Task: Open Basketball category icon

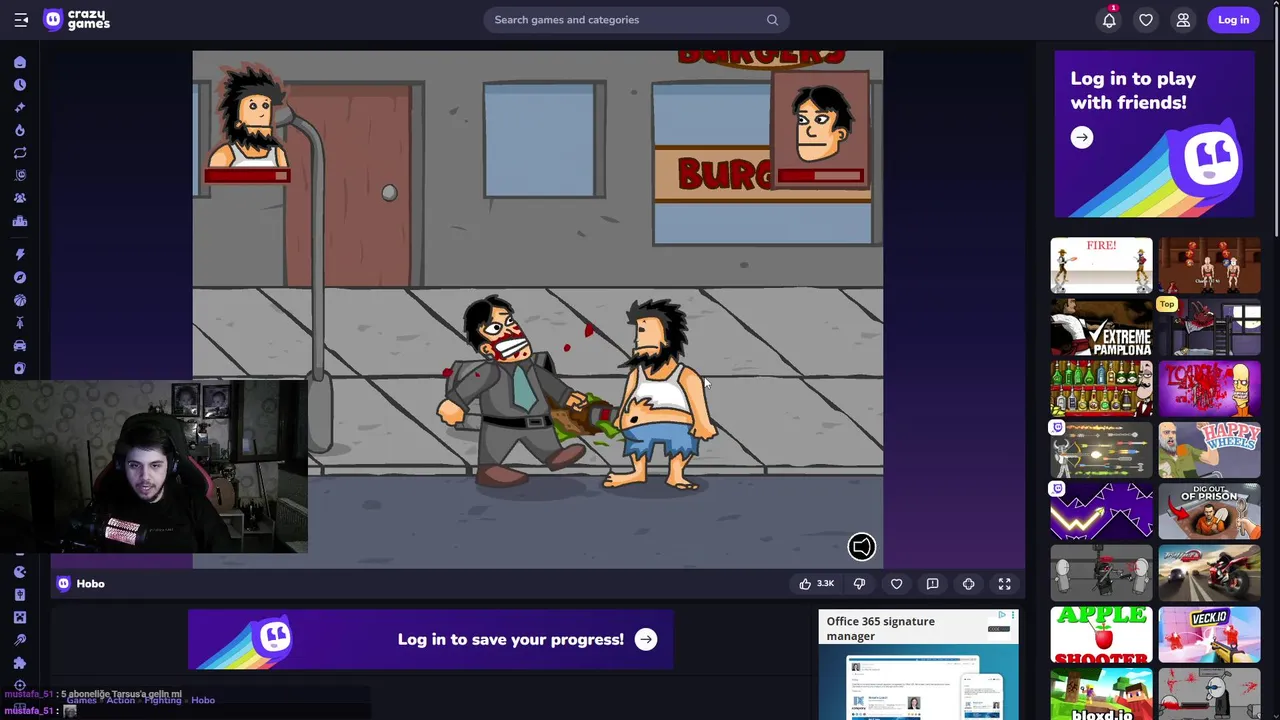Action: 20,300
